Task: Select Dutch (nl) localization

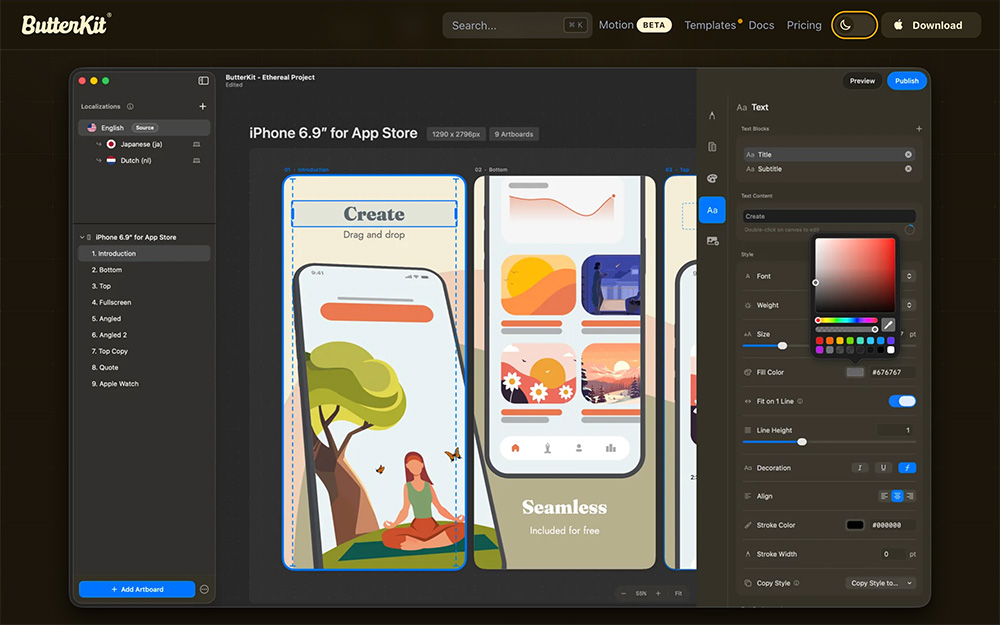Action: [x=136, y=161]
